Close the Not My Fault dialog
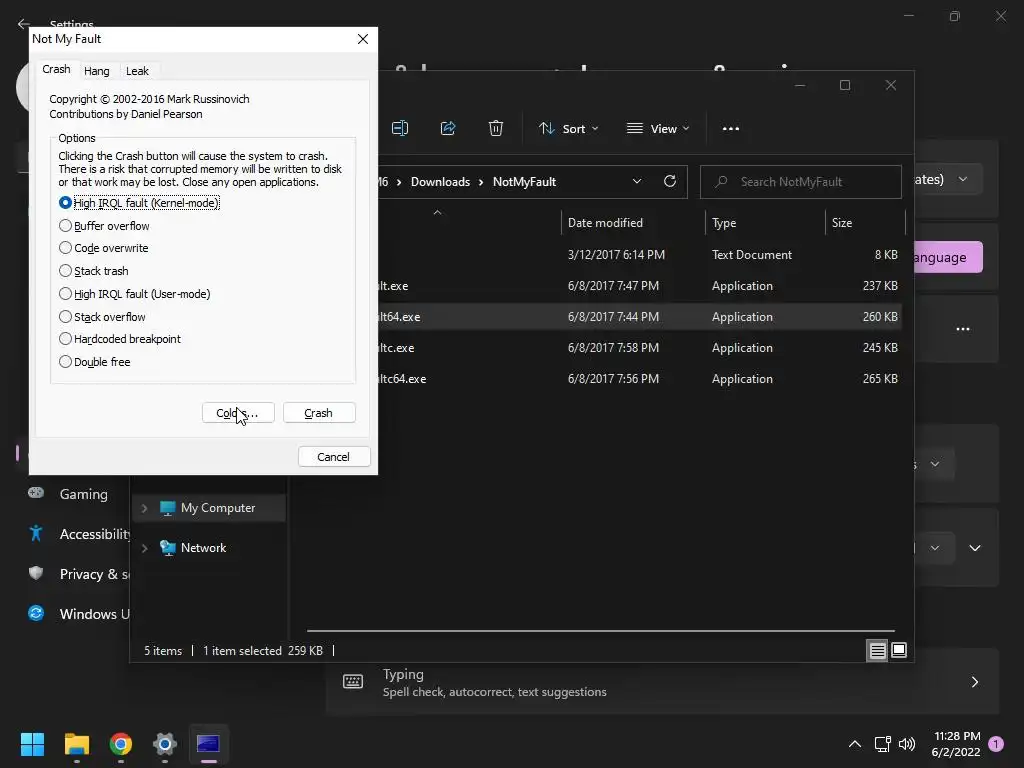Image resolution: width=1024 pixels, height=768 pixels. point(363,39)
